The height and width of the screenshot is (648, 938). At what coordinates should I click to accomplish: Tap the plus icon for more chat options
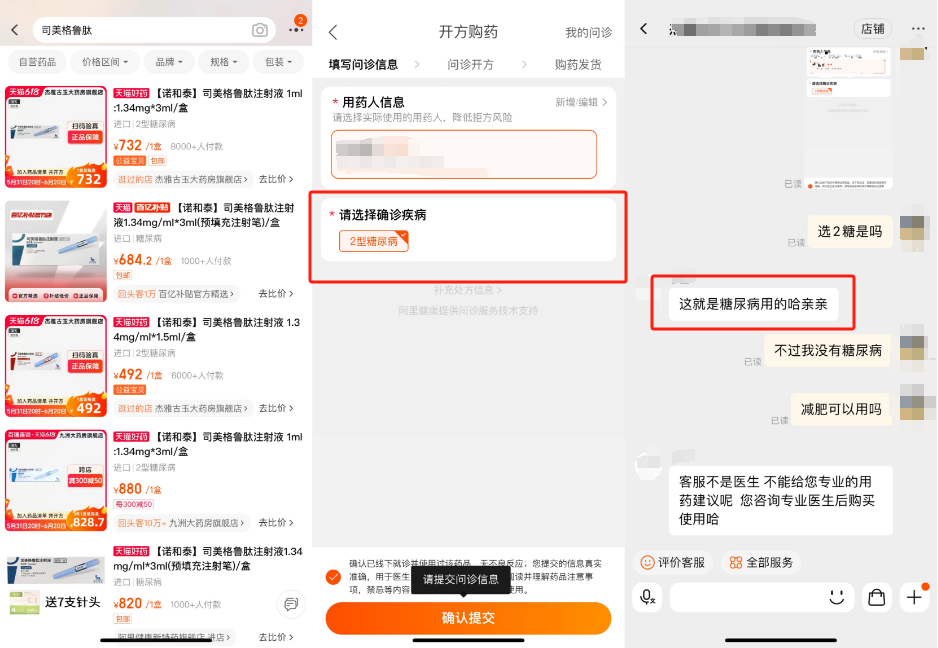tap(915, 597)
